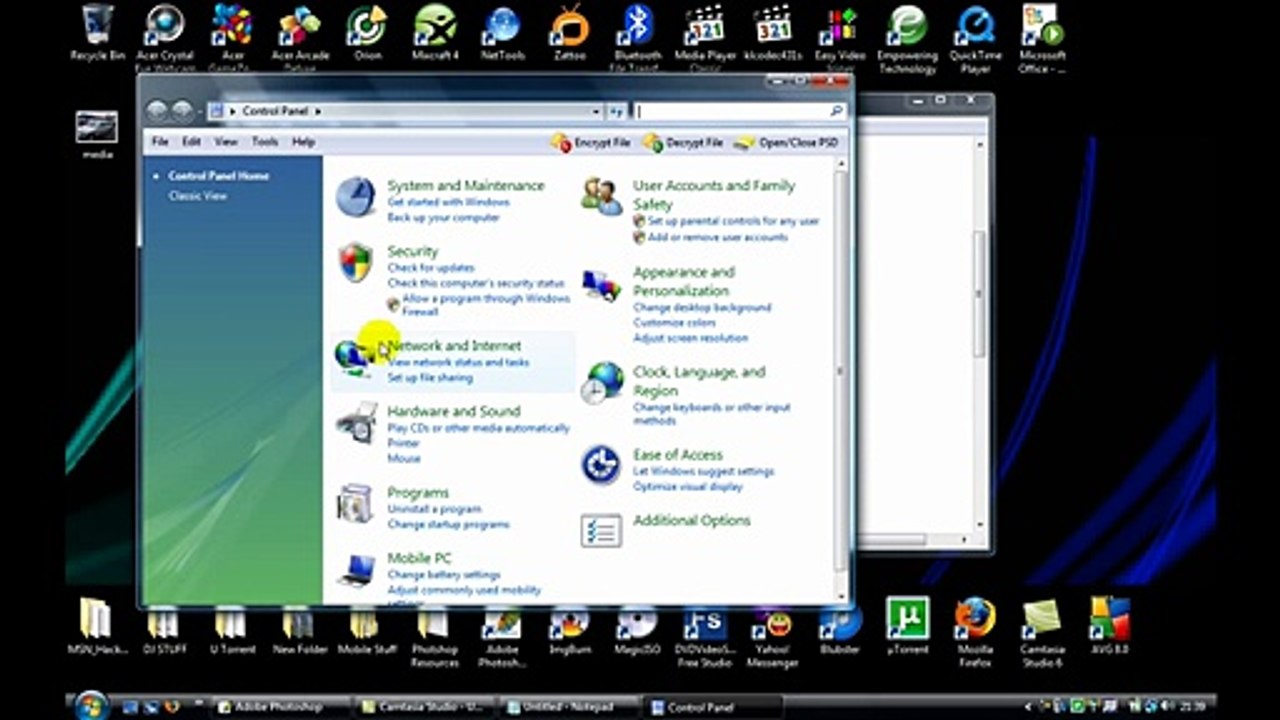Click the Mobile PC laptop icon
This screenshot has height=720, width=1280.
[356, 569]
